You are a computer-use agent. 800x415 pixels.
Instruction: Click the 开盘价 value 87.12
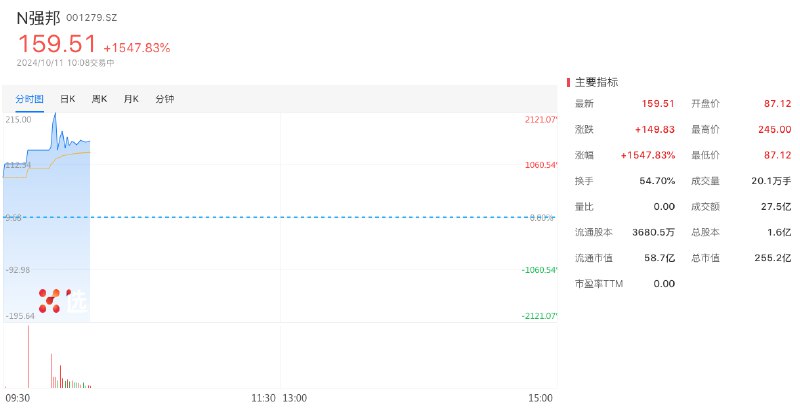tap(778, 104)
